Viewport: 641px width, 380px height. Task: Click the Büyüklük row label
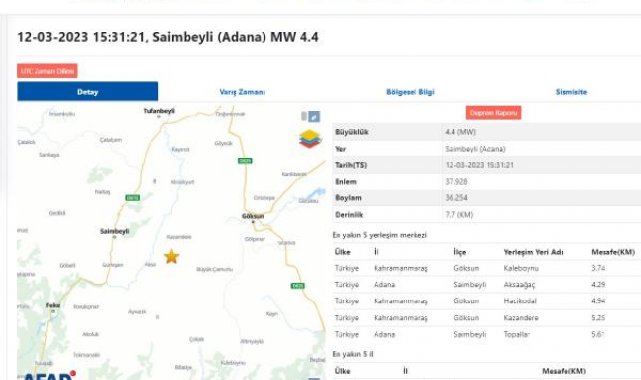(352, 132)
